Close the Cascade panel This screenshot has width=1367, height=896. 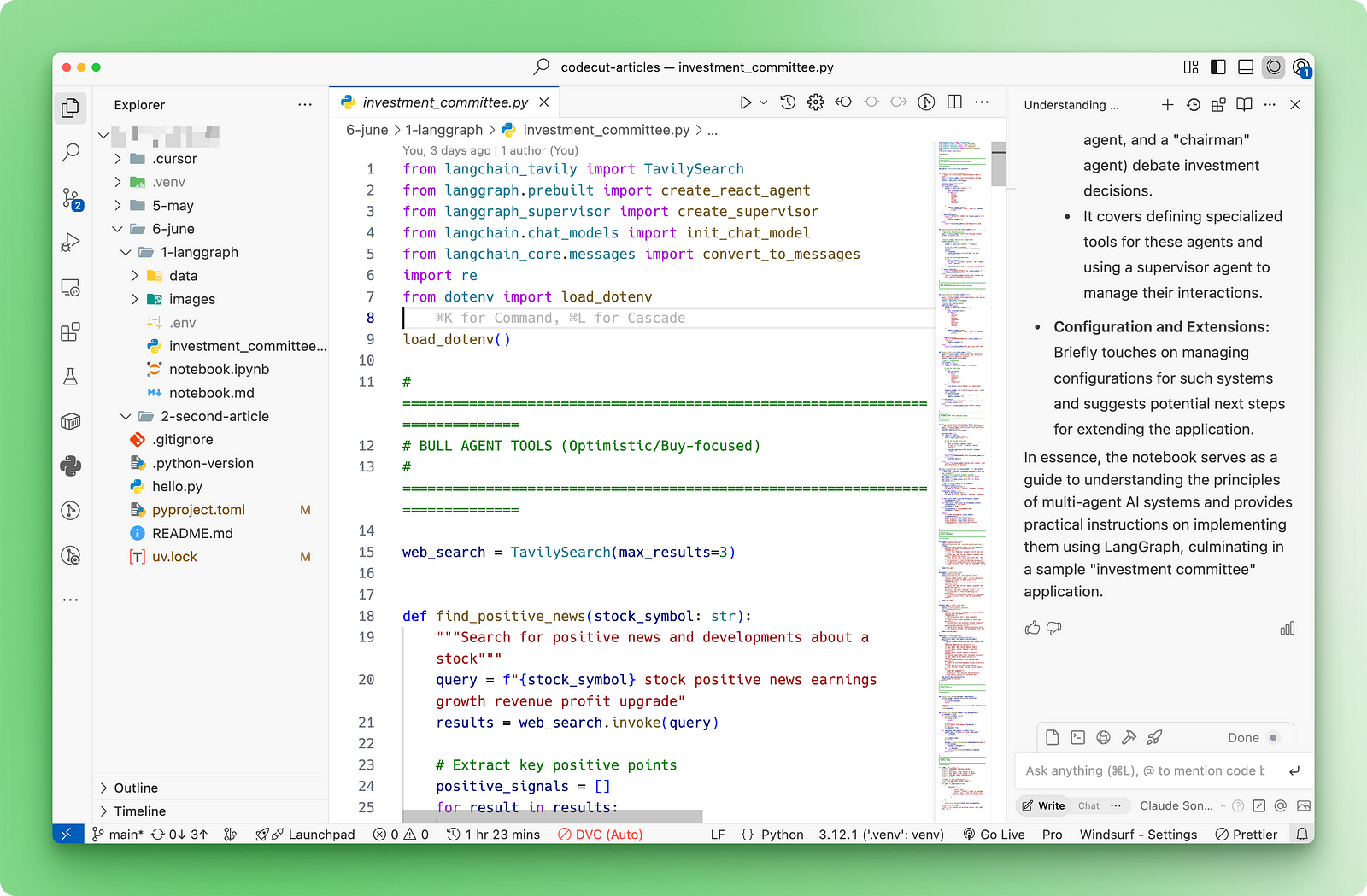pyautogui.click(x=1295, y=104)
